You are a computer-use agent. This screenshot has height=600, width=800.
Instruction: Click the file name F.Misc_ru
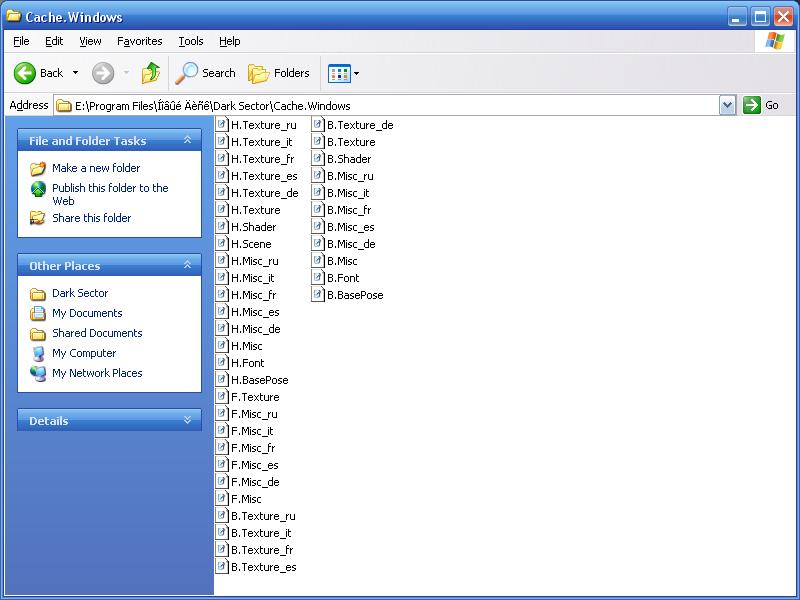click(254, 414)
